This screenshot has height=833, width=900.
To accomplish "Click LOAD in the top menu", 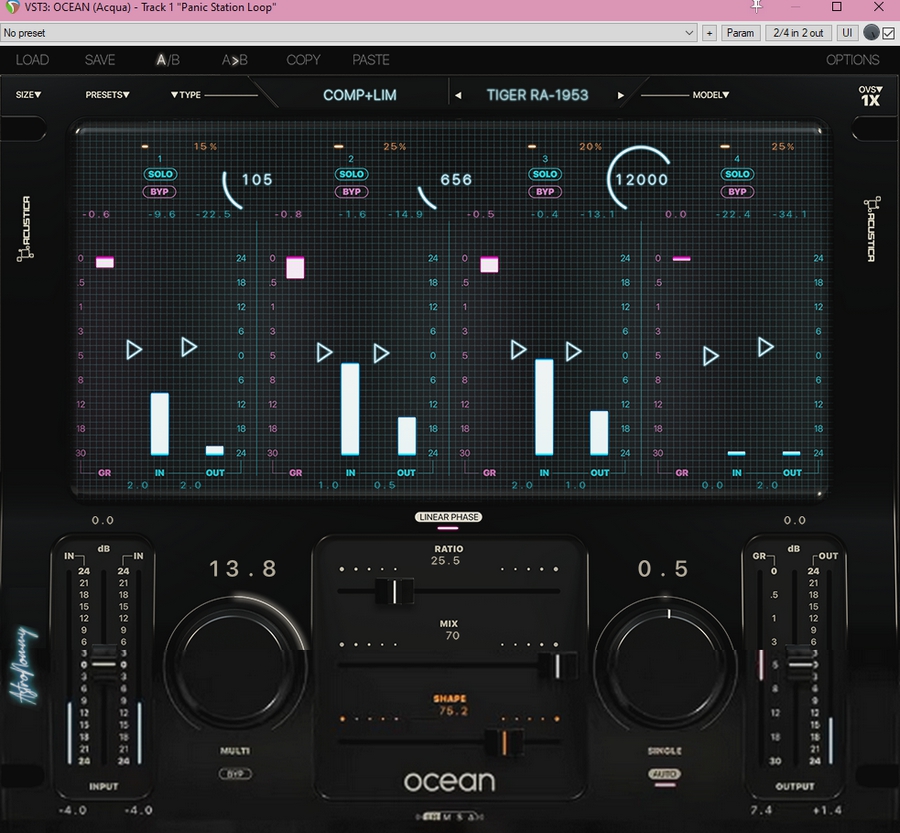I will tap(32, 60).
